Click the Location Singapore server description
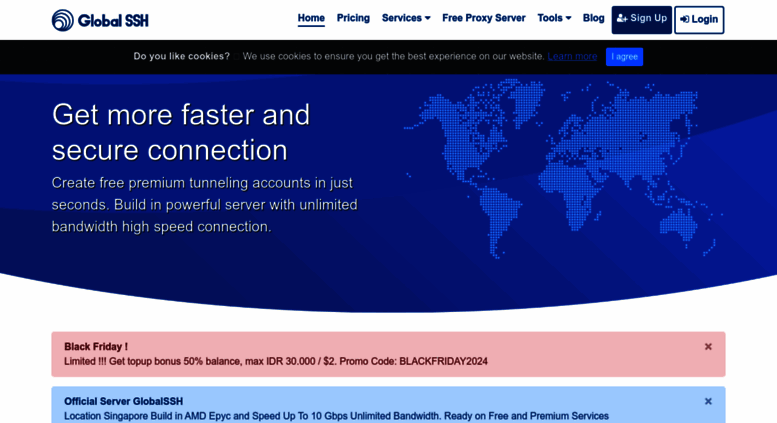 [x=336, y=416]
